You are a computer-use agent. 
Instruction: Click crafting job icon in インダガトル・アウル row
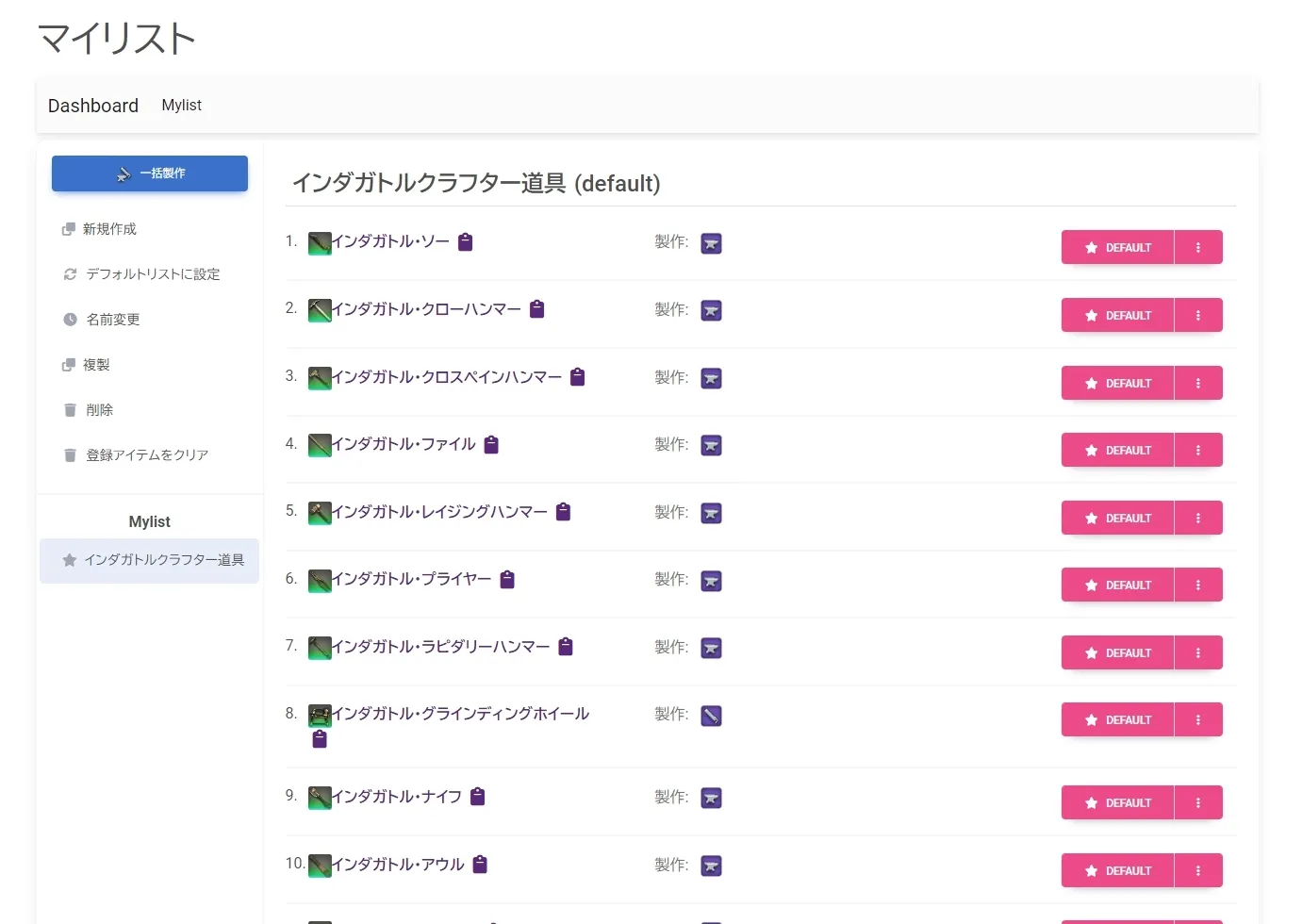click(712, 866)
